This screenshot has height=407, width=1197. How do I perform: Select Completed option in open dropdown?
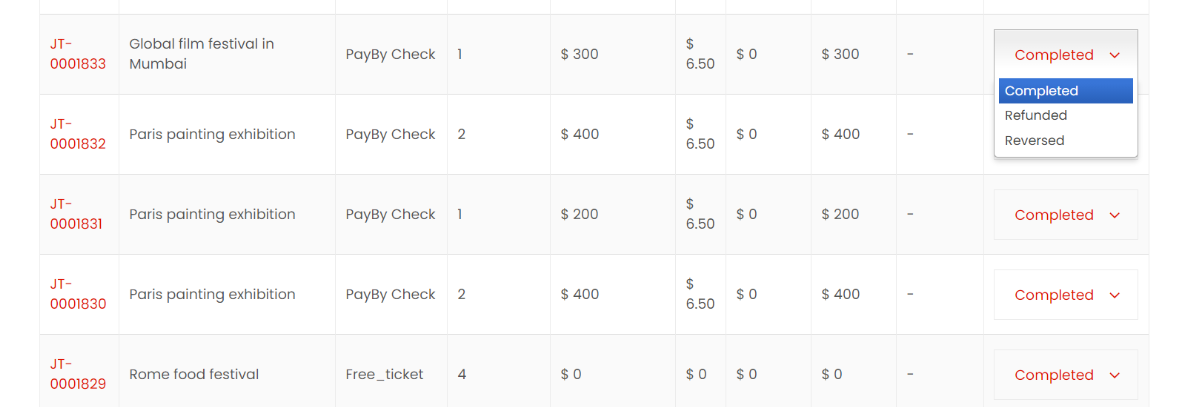click(x=1065, y=91)
